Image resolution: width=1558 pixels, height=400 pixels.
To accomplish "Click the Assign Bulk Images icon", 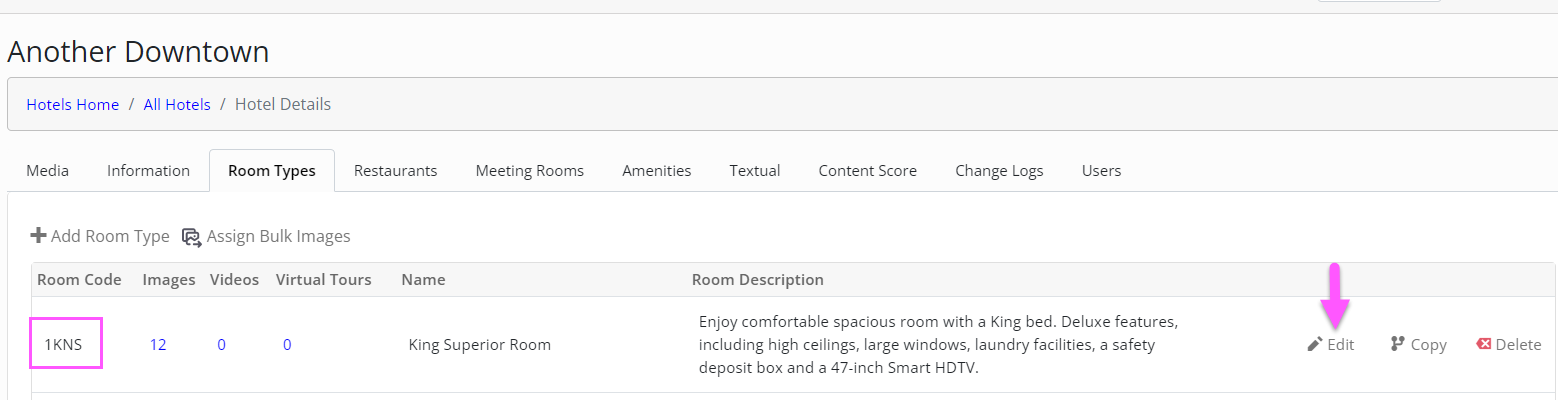I will [191, 236].
